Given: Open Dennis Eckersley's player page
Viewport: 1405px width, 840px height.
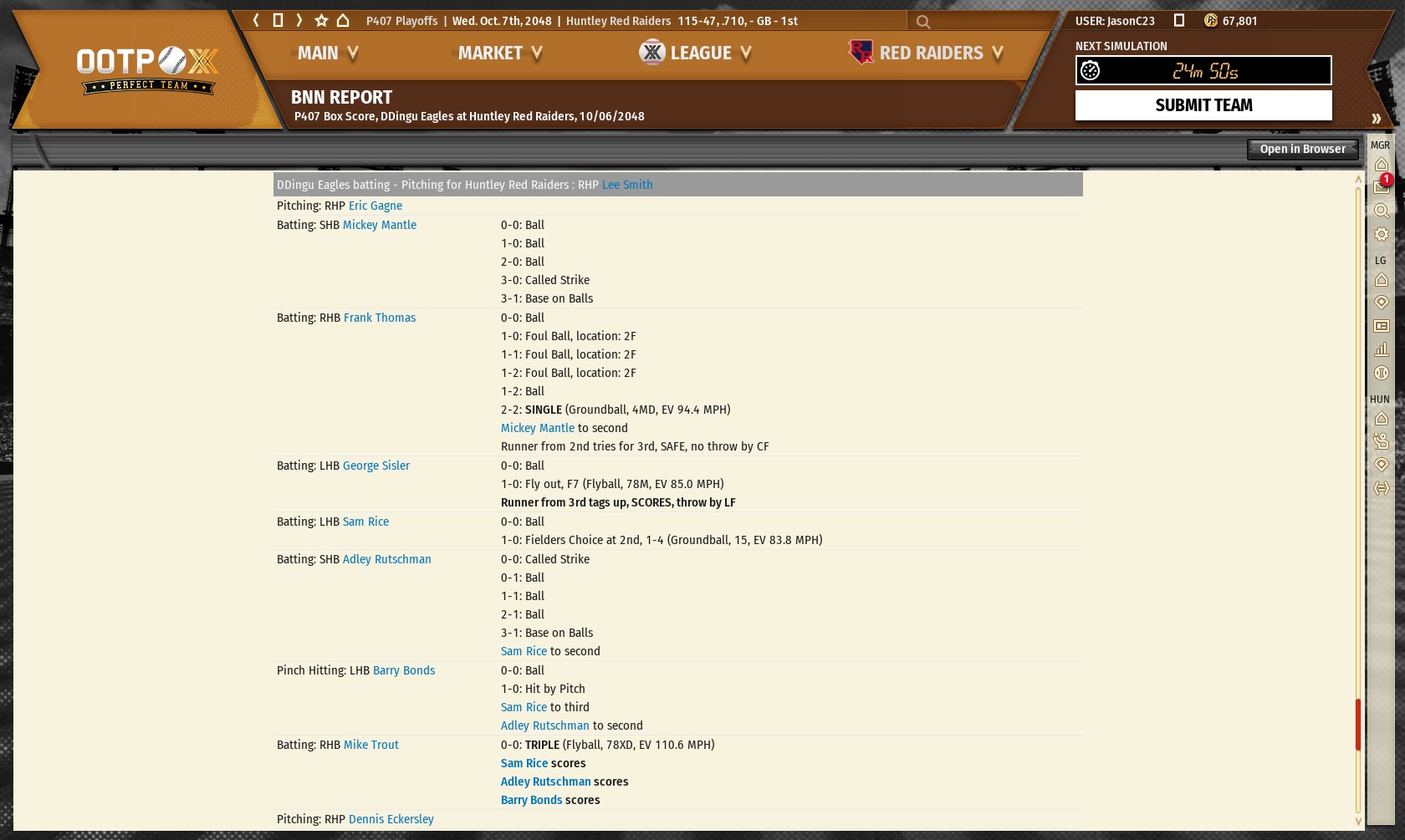Looking at the screenshot, I should pos(391,819).
